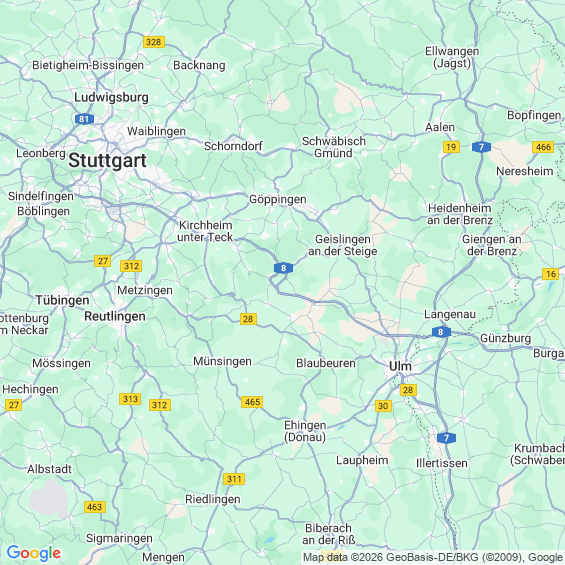
Task: Select the 465 road shield below Münsingen
Action: click(252, 402)
